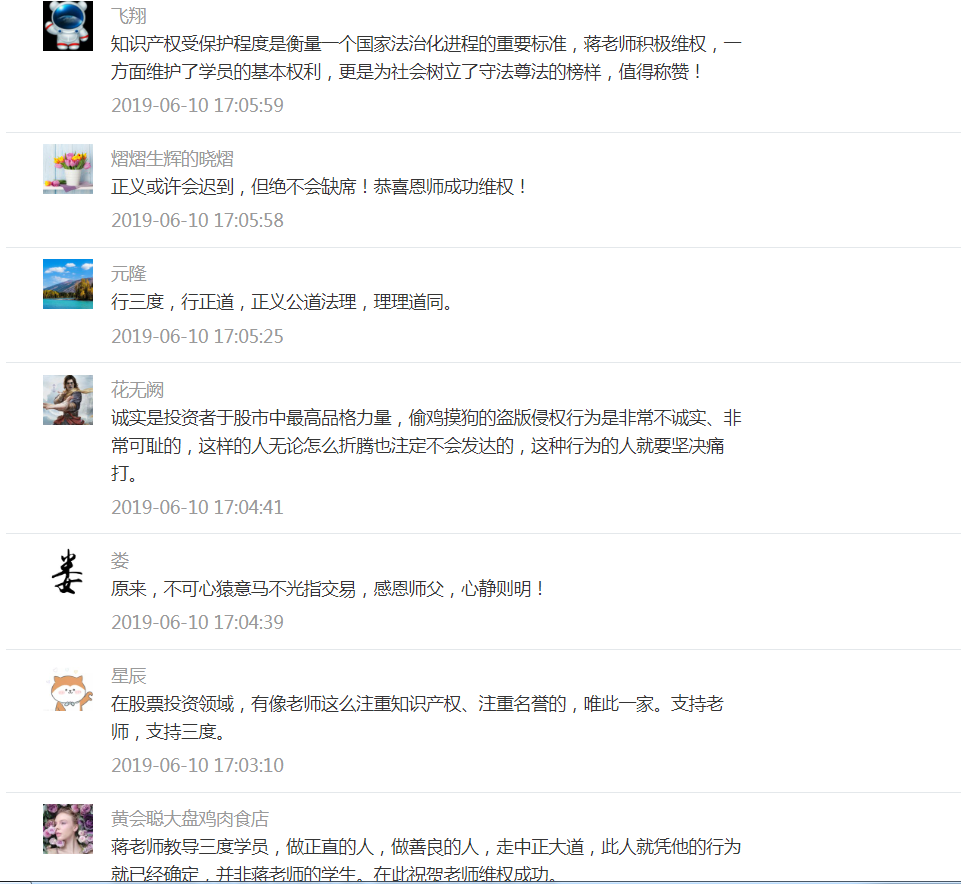
Task: Click the comment starting 原来，不可心猿意马
Action: click(328, 589)
